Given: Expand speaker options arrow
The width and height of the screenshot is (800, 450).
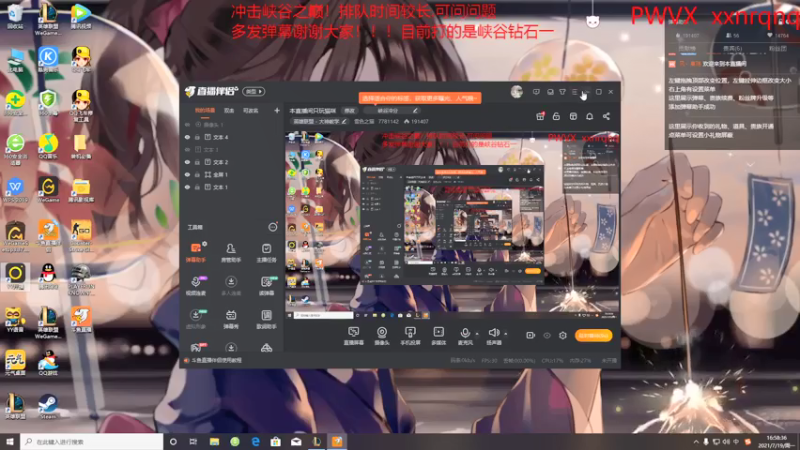Looking at the screenshot, I should 506,334.
